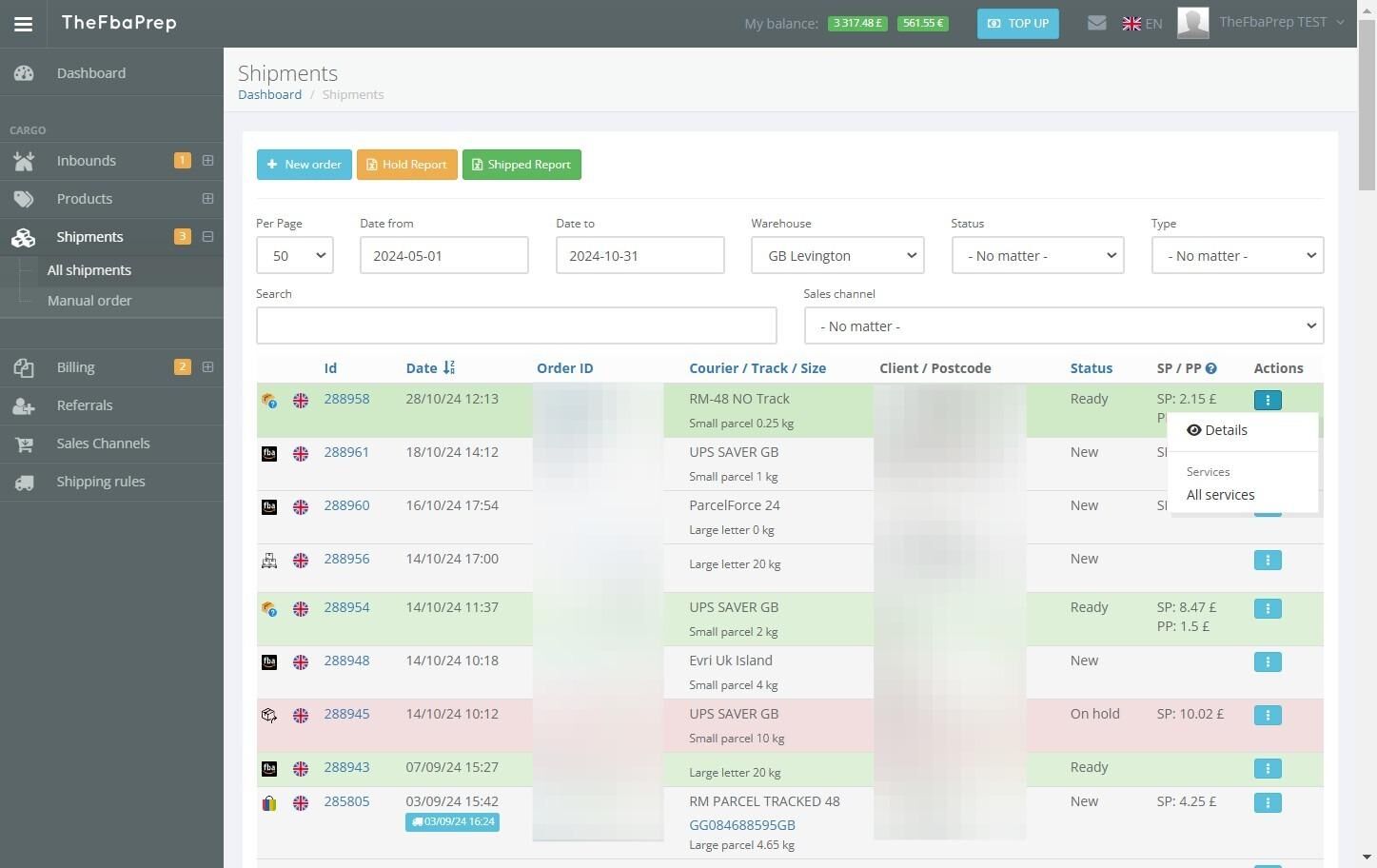Expand the Inbounds submenu
The image size is (1377, 868).
(207, 160)
